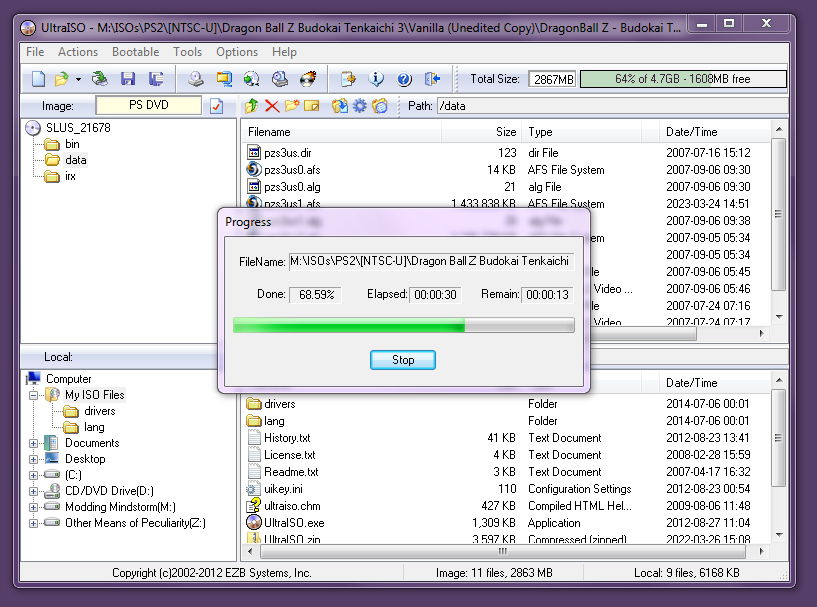
Task: Open the File menu
Action: [35, 52]
